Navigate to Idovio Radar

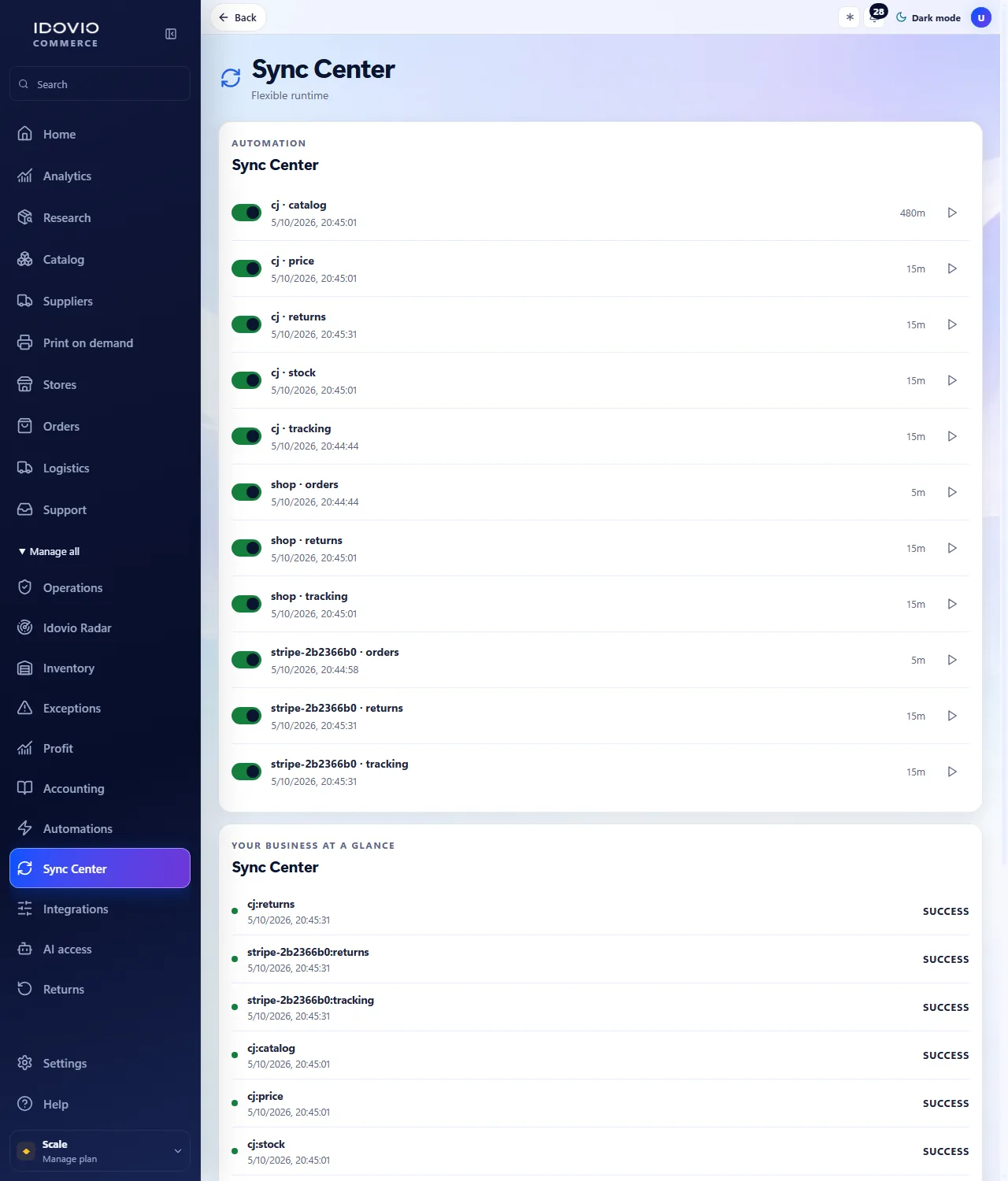click(x=100, y=628)
